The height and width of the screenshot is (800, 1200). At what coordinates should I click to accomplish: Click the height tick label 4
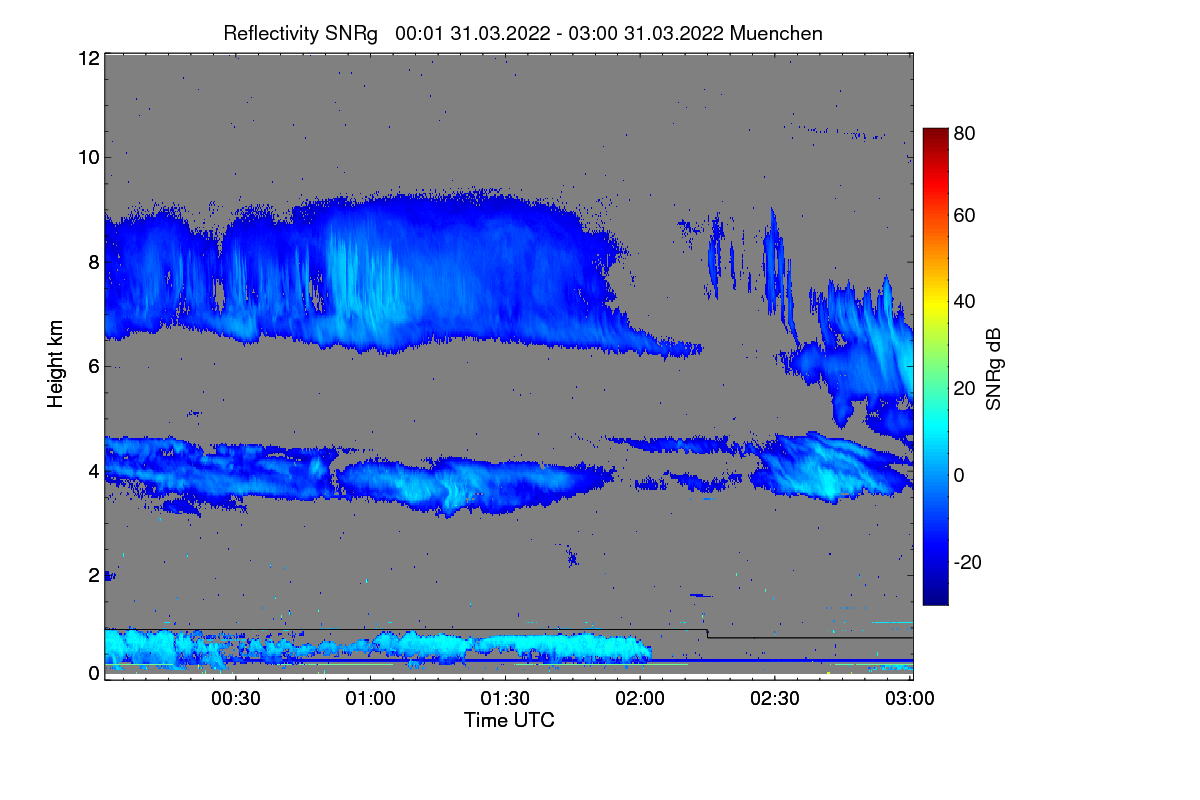[93, 470]
